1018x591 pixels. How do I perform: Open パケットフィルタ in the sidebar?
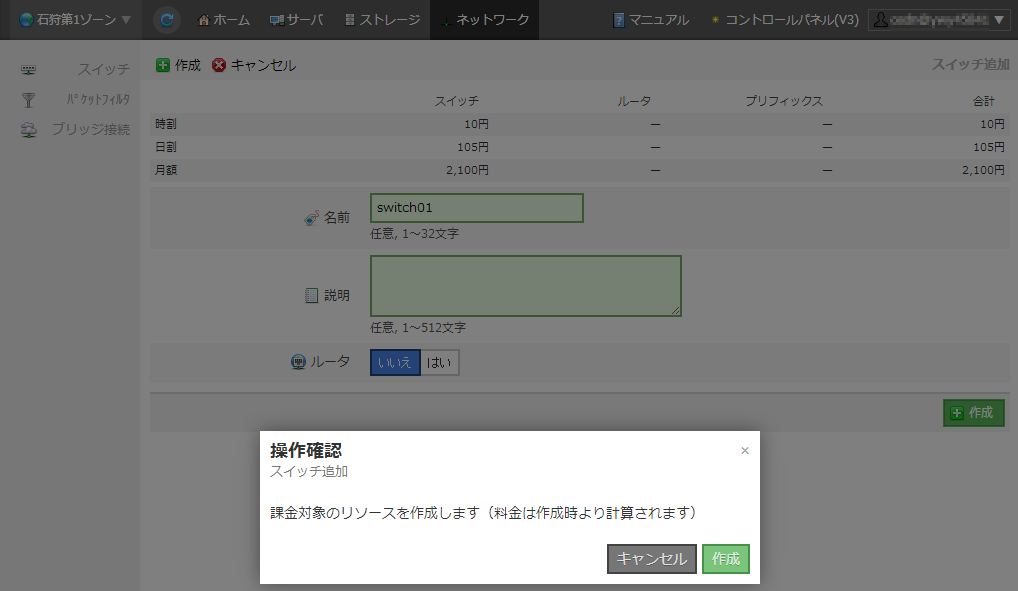tap(98, 99)
